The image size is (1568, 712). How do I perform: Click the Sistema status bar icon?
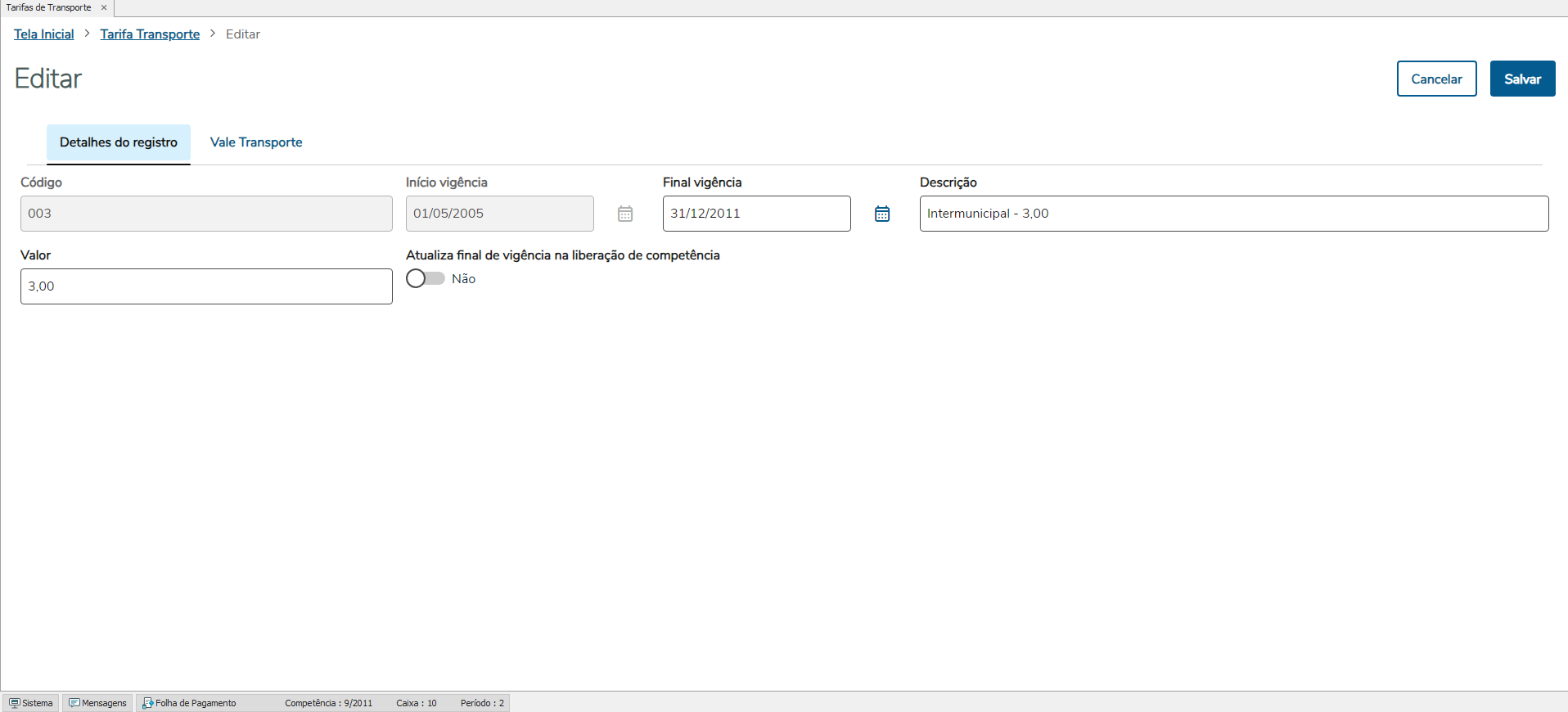coord(15,703)
